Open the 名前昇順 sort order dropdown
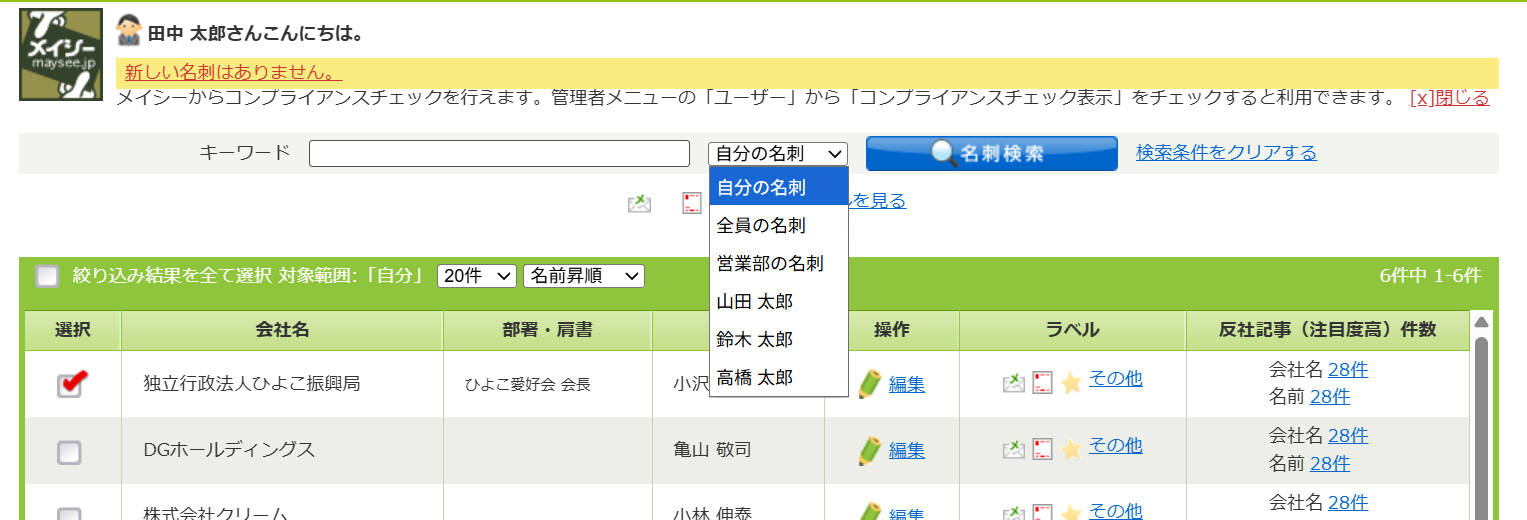Viewport: 1527px width, 520px height. coord(584,276)
